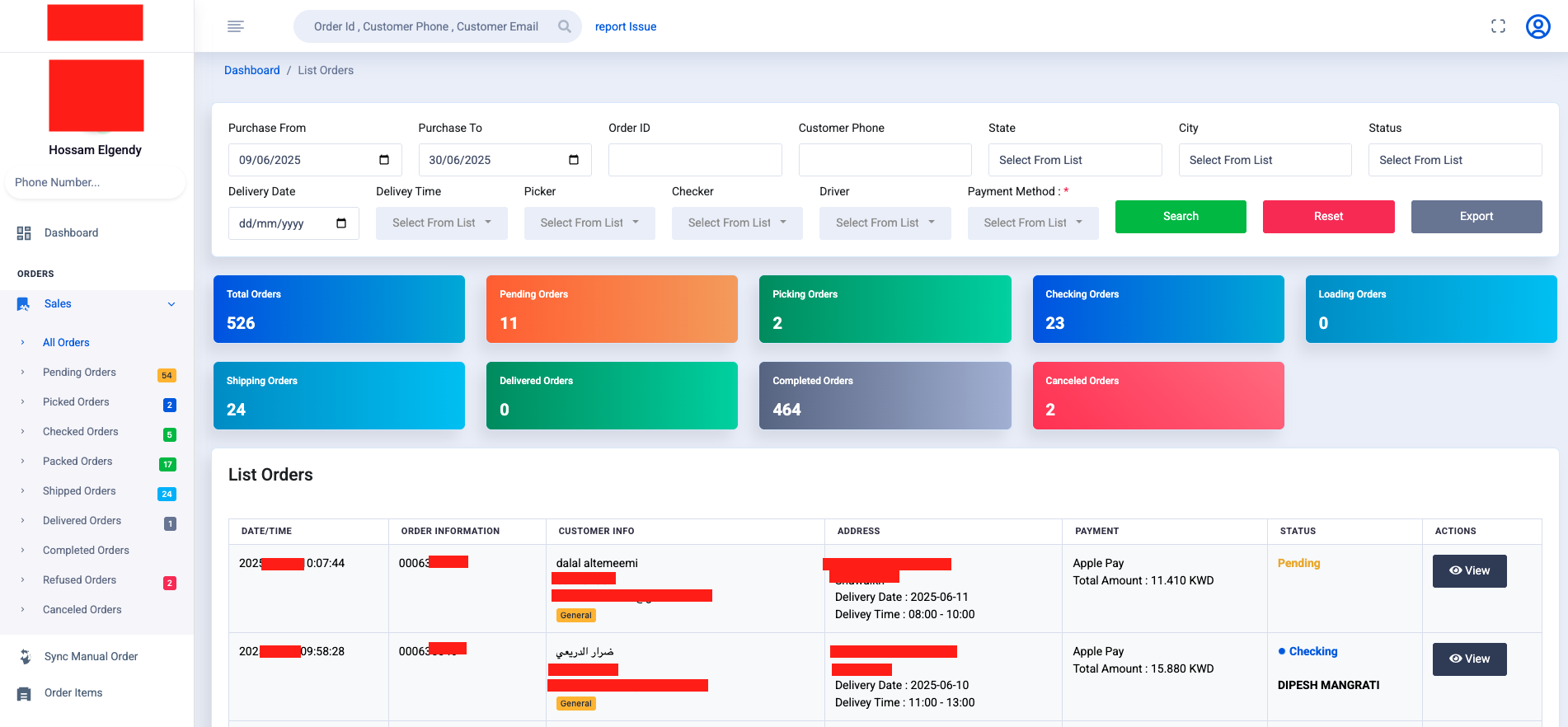Expand the Payment Method dropdown
Viewport: 1568px width, 727px height.
coord(1032,223)
